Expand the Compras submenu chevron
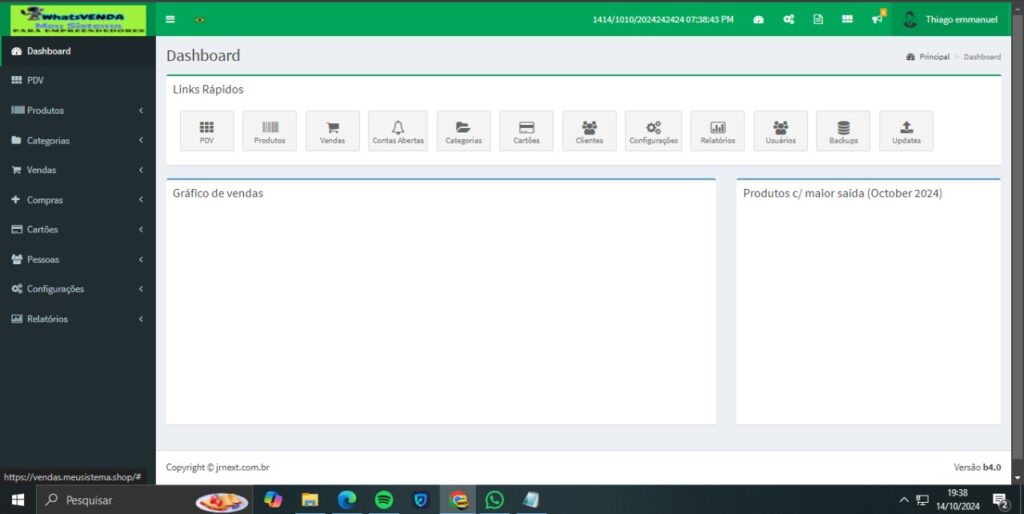This screenshot has height=514, width=1024. [x=141, y=200]
